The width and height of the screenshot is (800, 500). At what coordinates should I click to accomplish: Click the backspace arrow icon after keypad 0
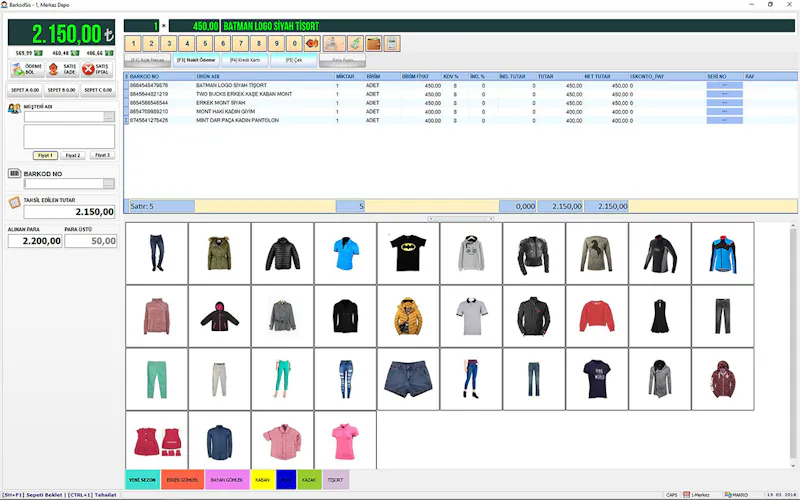312,44
